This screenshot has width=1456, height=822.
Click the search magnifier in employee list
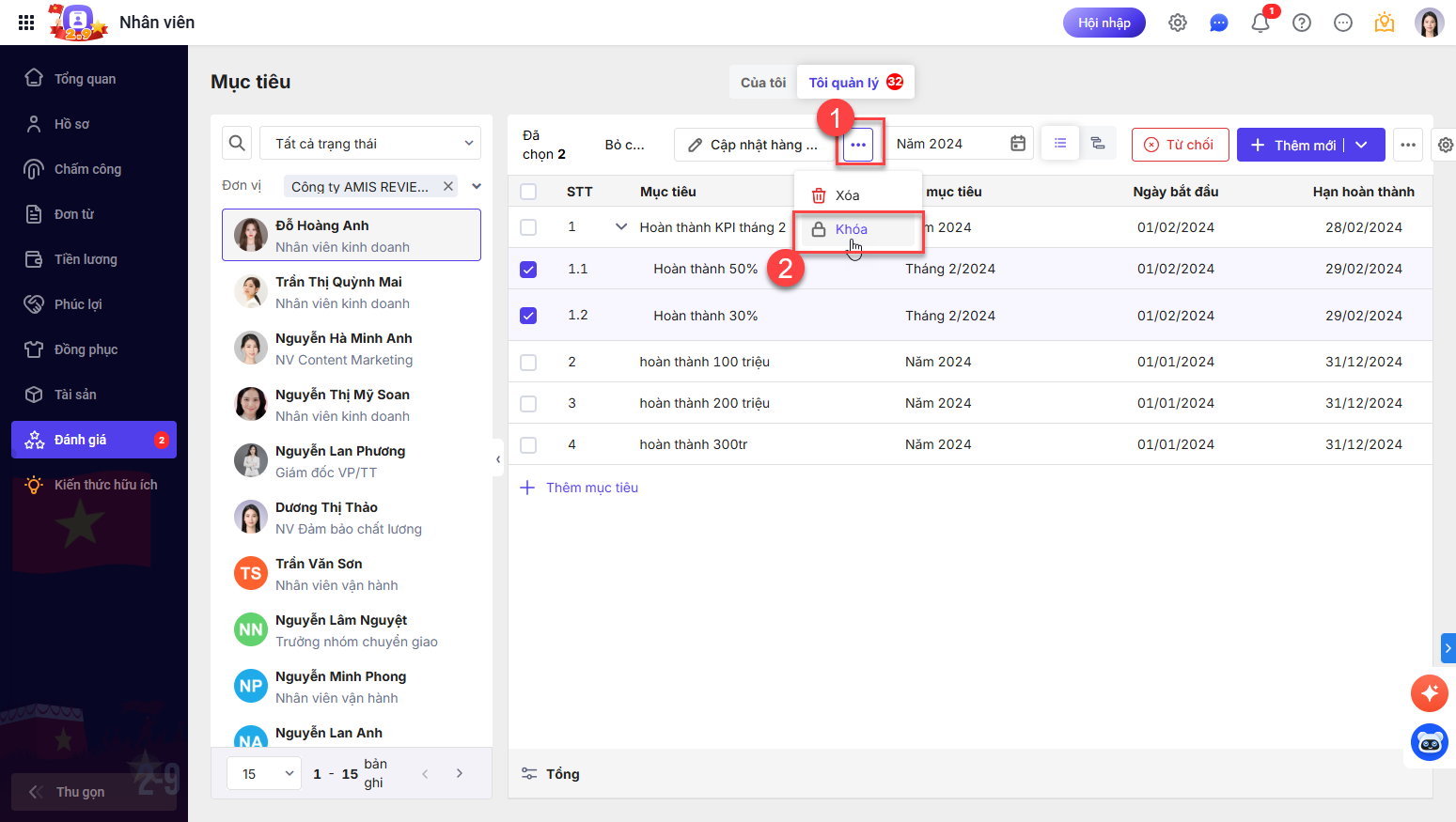tap(237, 143)
